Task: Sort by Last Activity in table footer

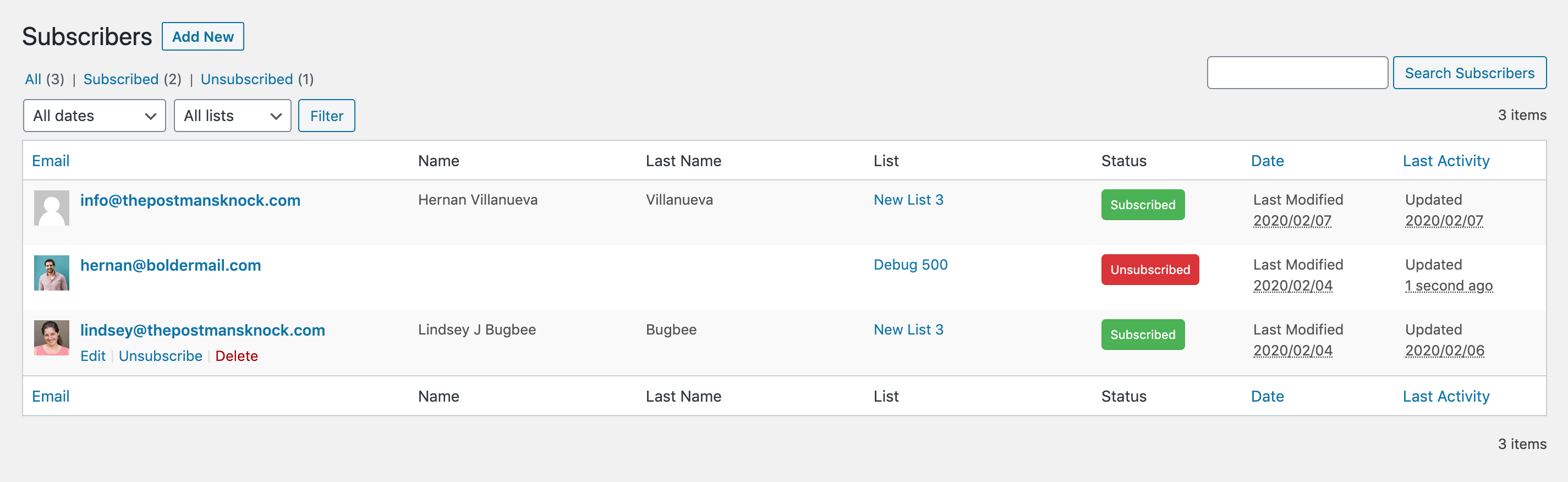Action: [1446, 396]
